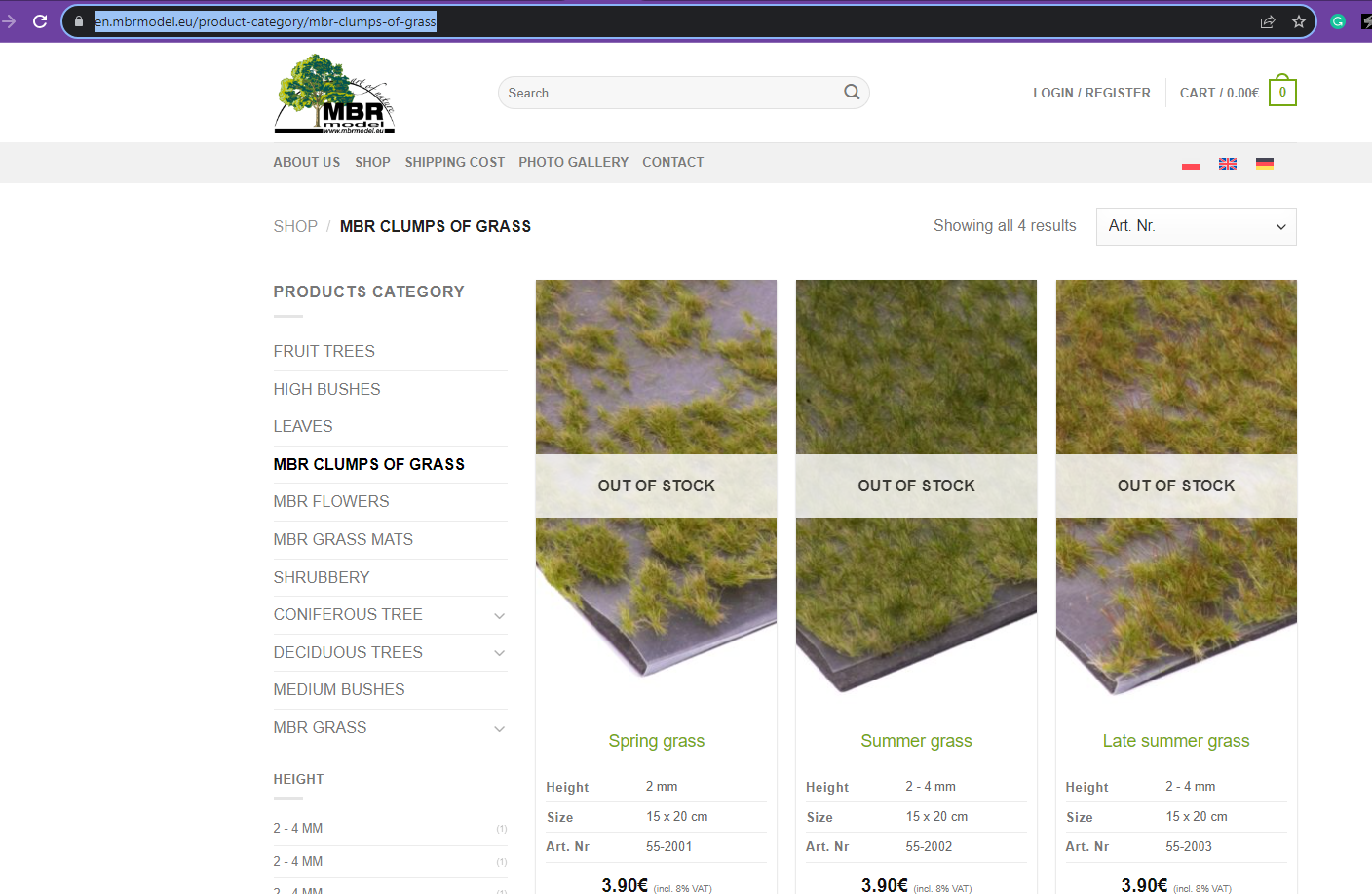Click the Login / Register link
Screen dimensions: 1372x894
coord(1091,93)
